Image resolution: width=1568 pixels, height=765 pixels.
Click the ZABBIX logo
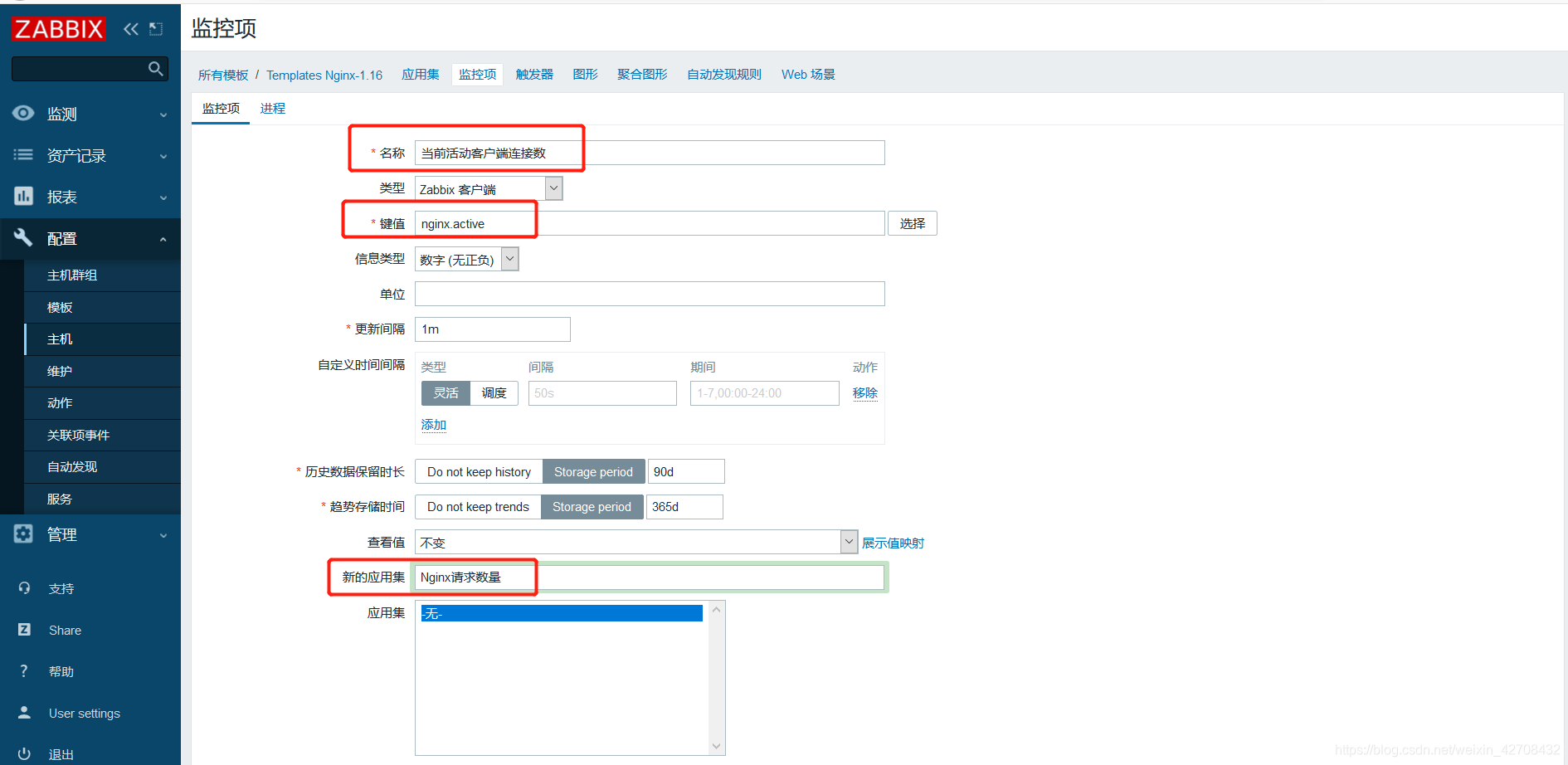[x=59, y=29]
